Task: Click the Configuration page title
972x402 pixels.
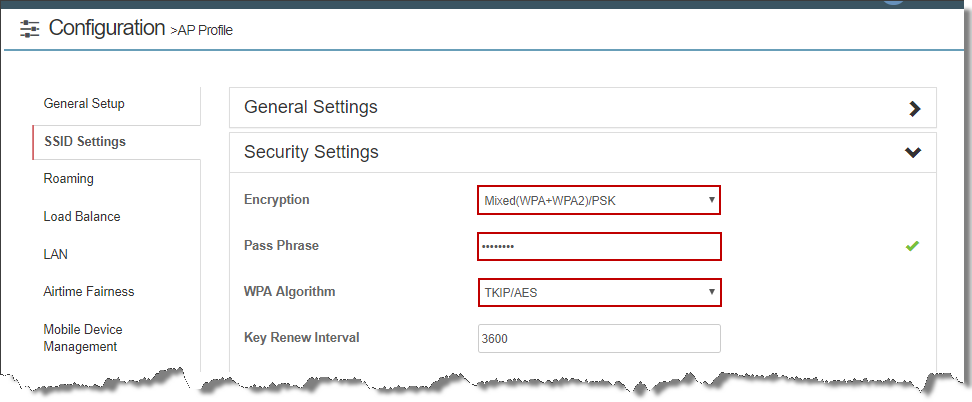Action: click(x=107, y=28)
